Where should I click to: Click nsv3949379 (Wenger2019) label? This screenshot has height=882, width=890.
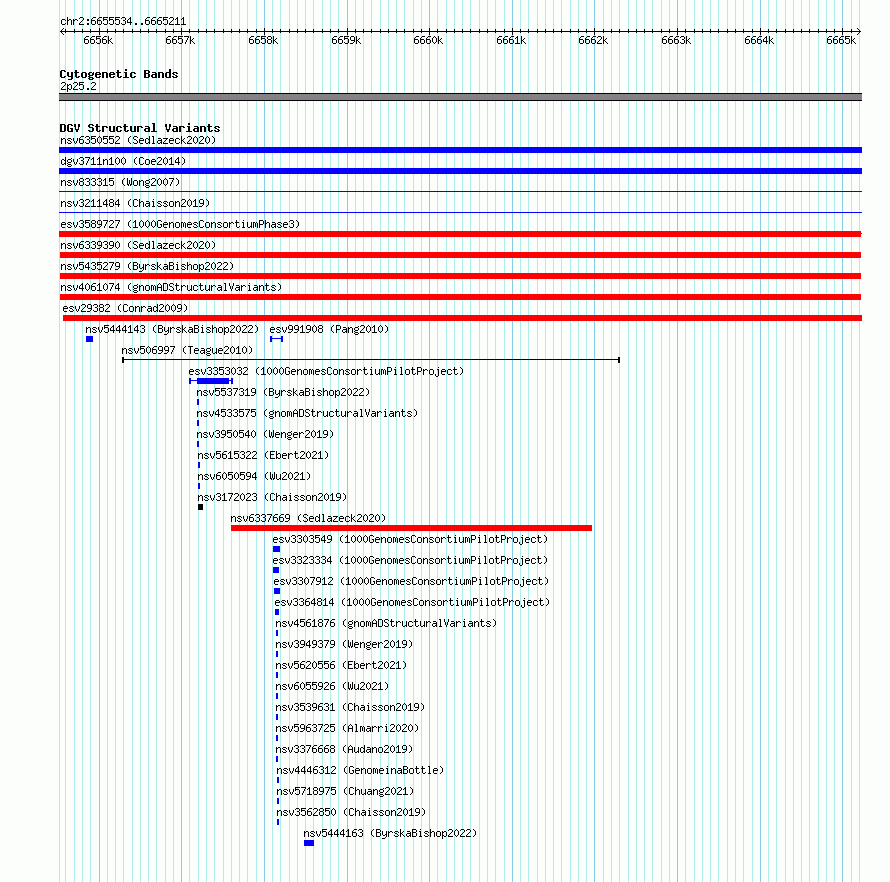click(x=344, y=644)
